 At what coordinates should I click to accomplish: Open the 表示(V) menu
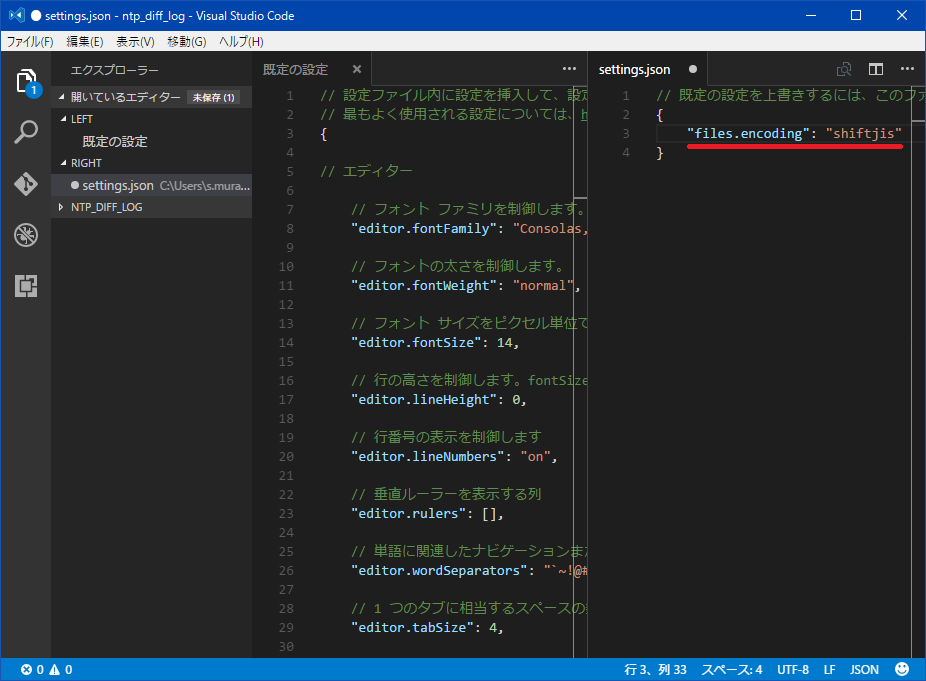point(135,41)
